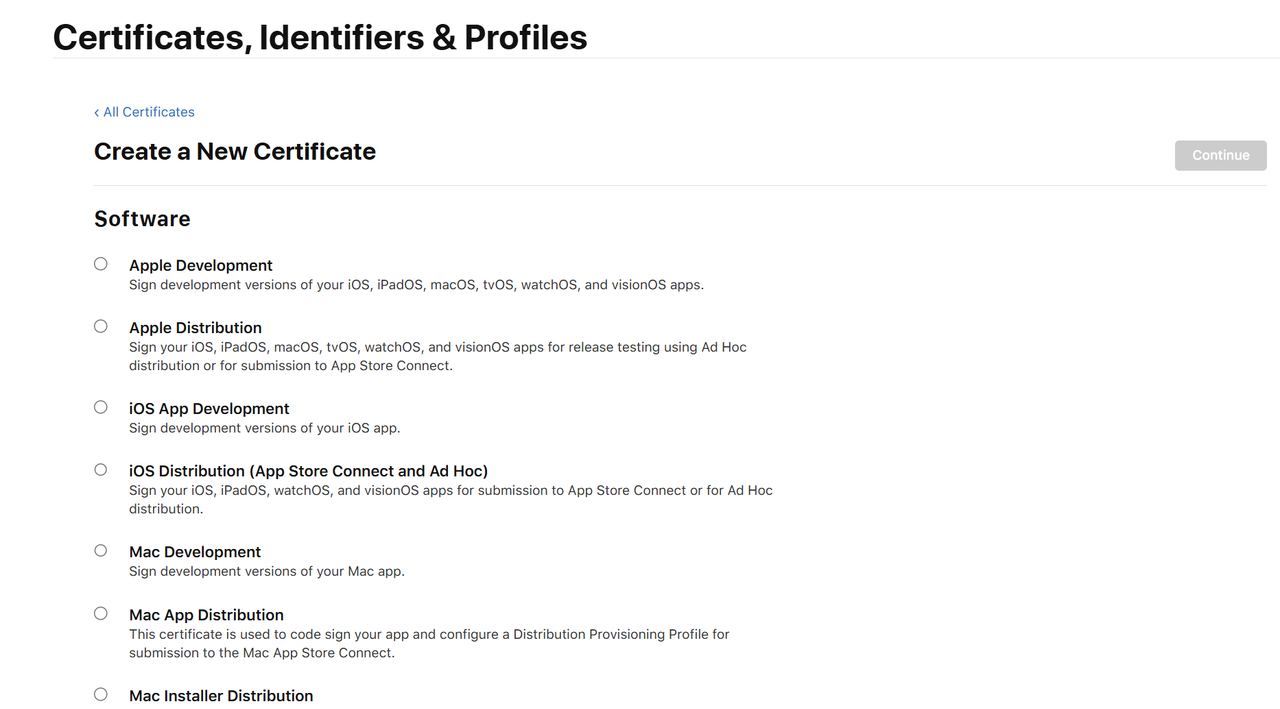The width and height of the screenshot is (1280, 709).
Task: Pick the iOS Distribution radio button
Action: click(101, 469)
